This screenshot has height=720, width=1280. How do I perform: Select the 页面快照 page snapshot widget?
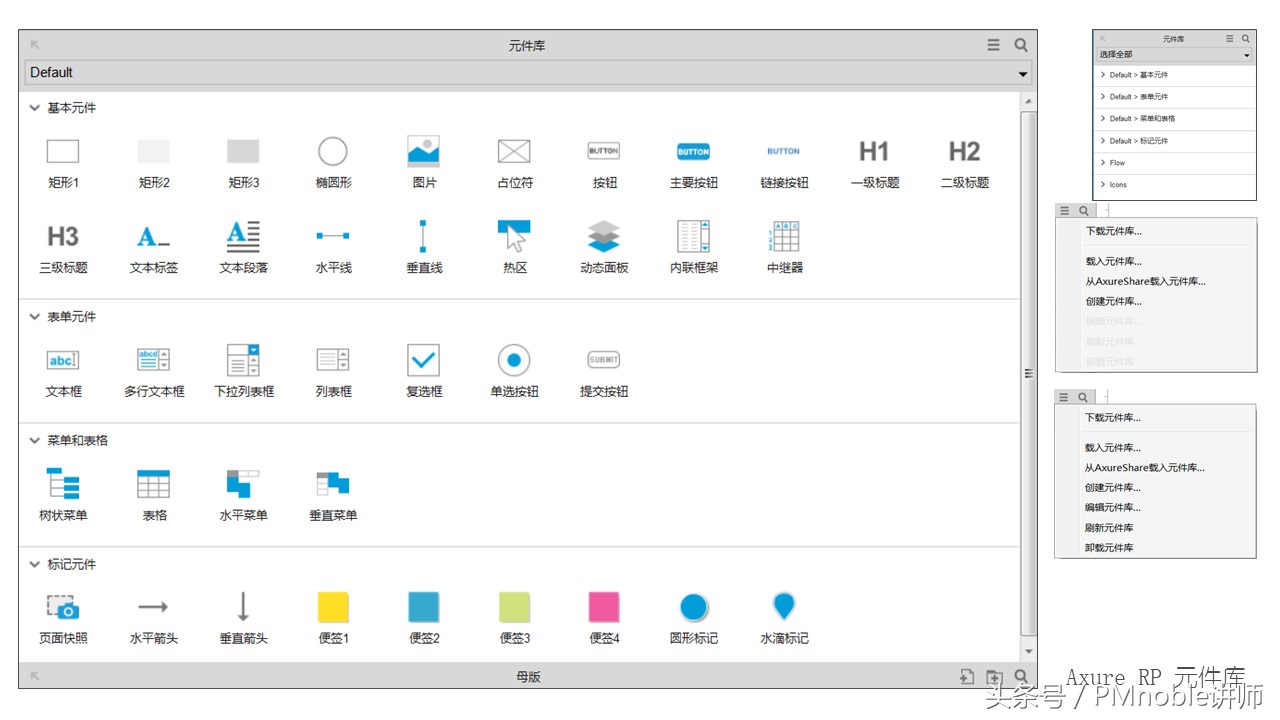pyautogui.click(x=63, y=605)
